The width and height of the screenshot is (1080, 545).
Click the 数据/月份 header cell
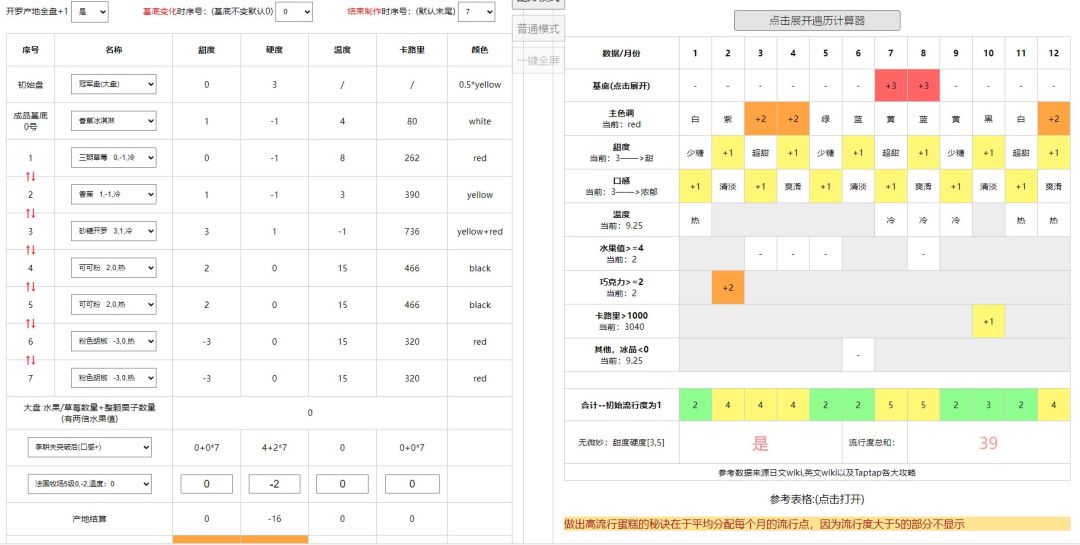tap(621, 53)
